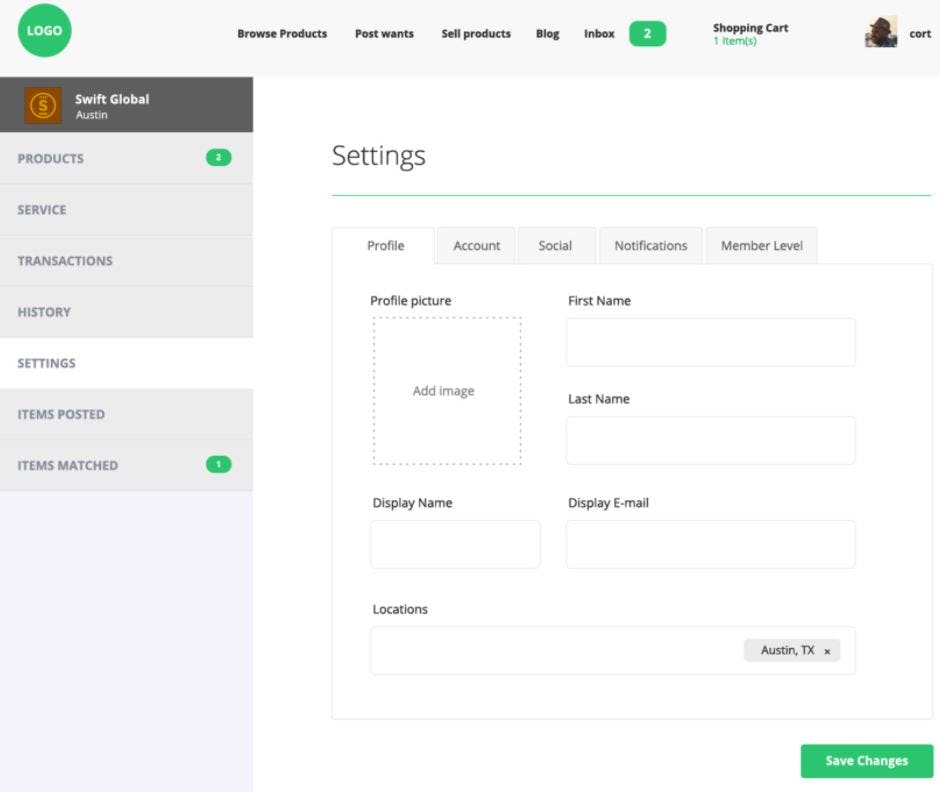Open Post wants in the top navigation
This screenshot has width=940, height=792.
coord(384,33)
